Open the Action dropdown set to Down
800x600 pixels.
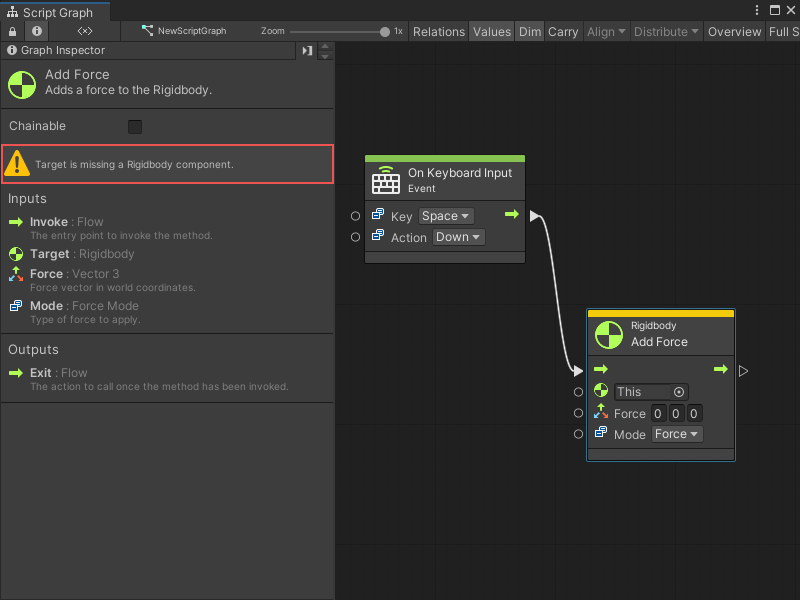(x=457, y=237)
